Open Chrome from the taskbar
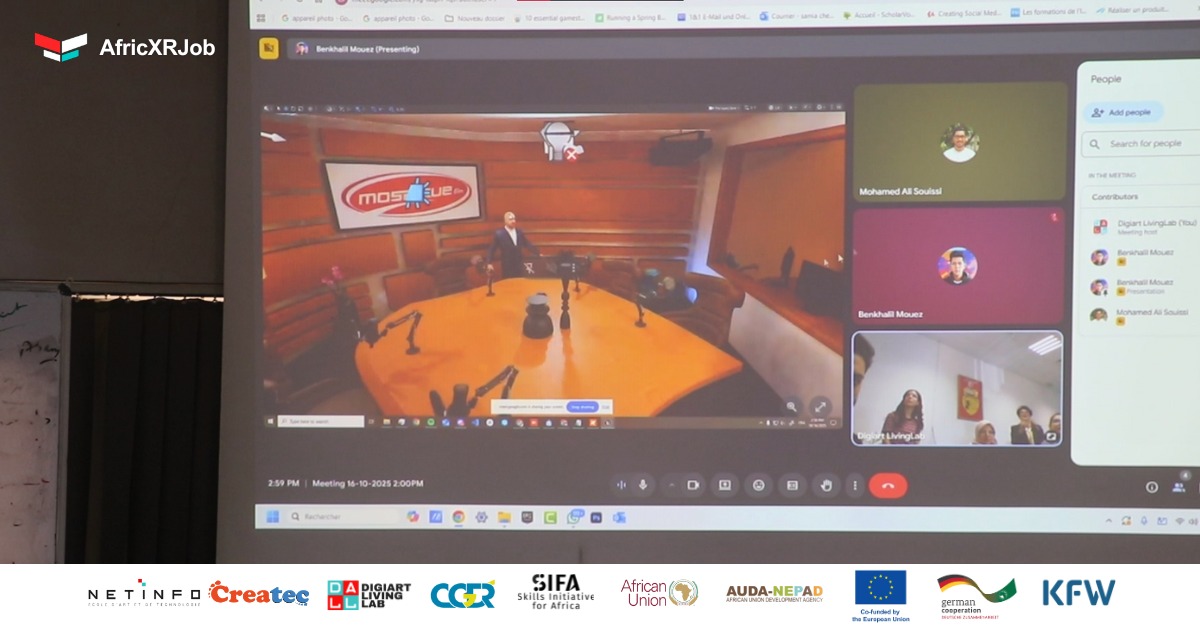 (x=458, y=517)
